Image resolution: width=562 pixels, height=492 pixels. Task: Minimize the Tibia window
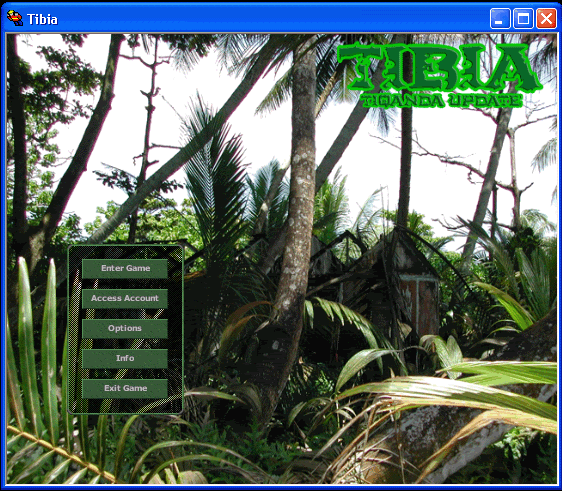coord(500,18)
